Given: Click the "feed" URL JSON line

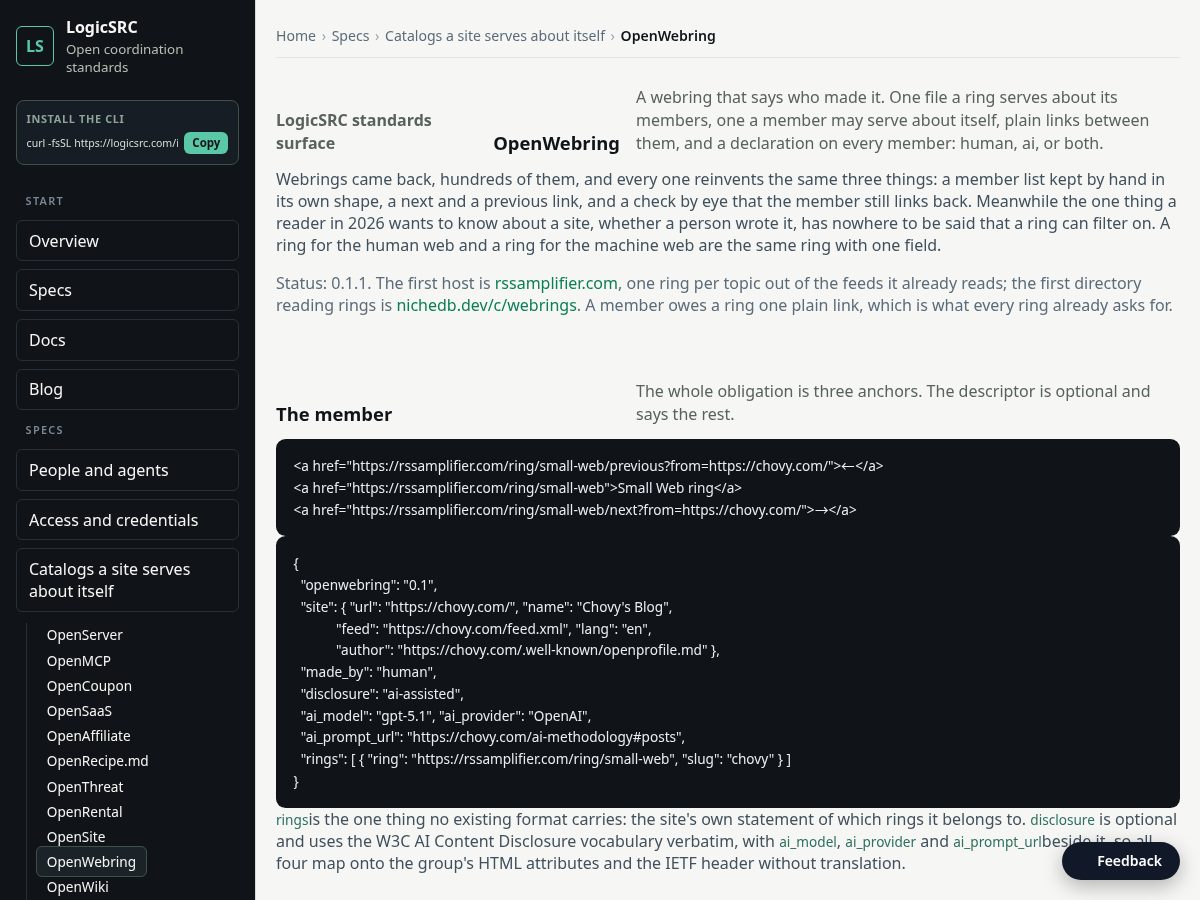Looking at the screenshot, I should pos(493,629).
